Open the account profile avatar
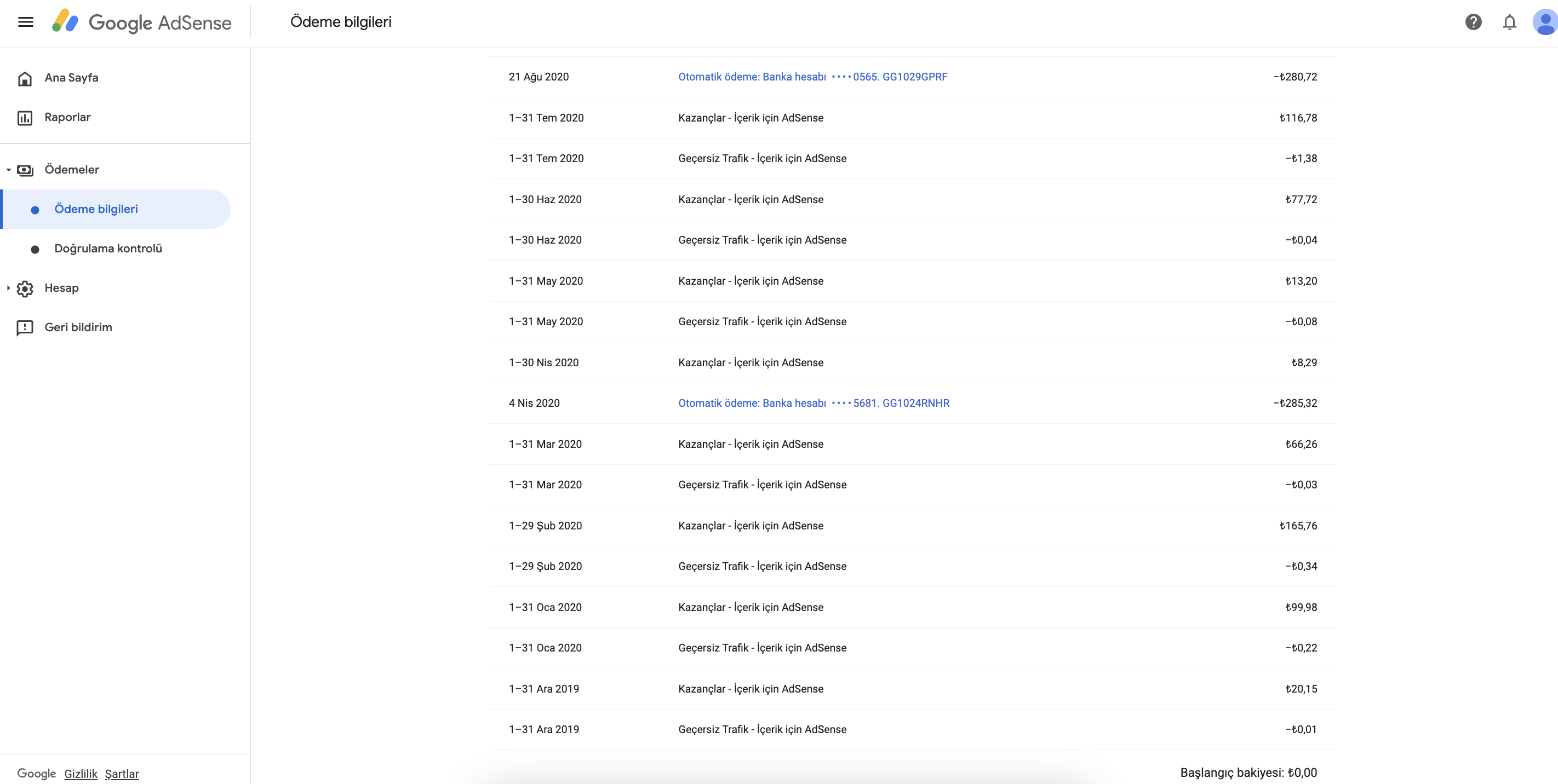This screenshot has width=1558, height=784. pyautogui.click(x=1545, y=22)
